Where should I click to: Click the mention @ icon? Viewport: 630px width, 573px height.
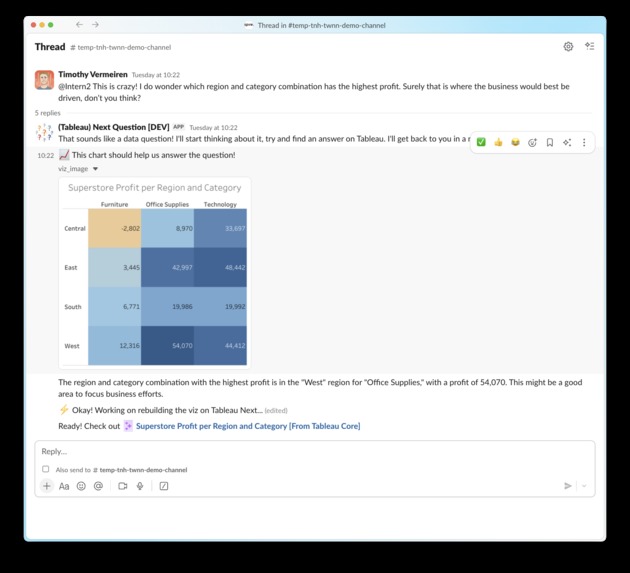98,486
